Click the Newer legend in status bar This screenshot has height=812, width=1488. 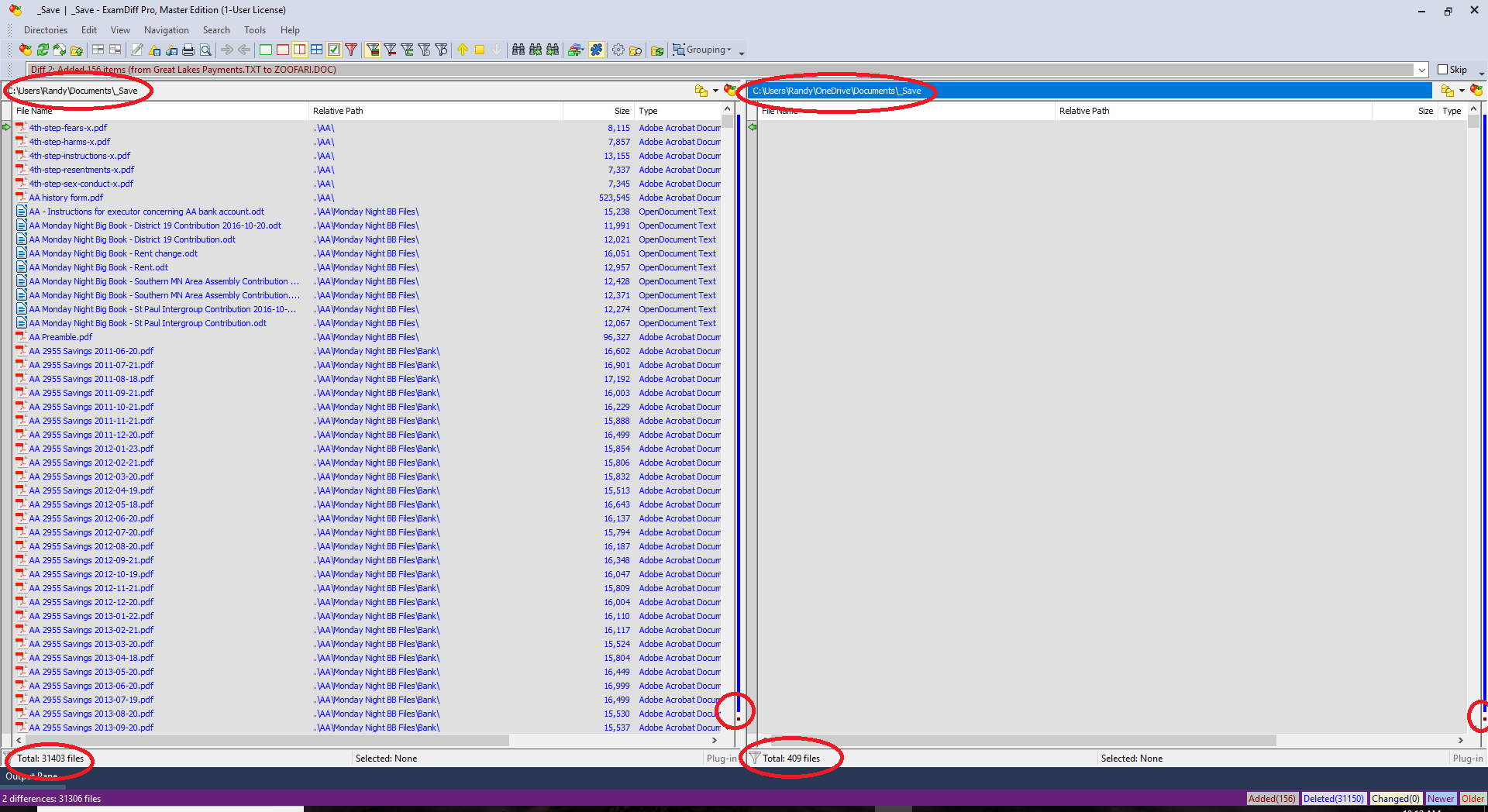click(x=1441, y=799)
